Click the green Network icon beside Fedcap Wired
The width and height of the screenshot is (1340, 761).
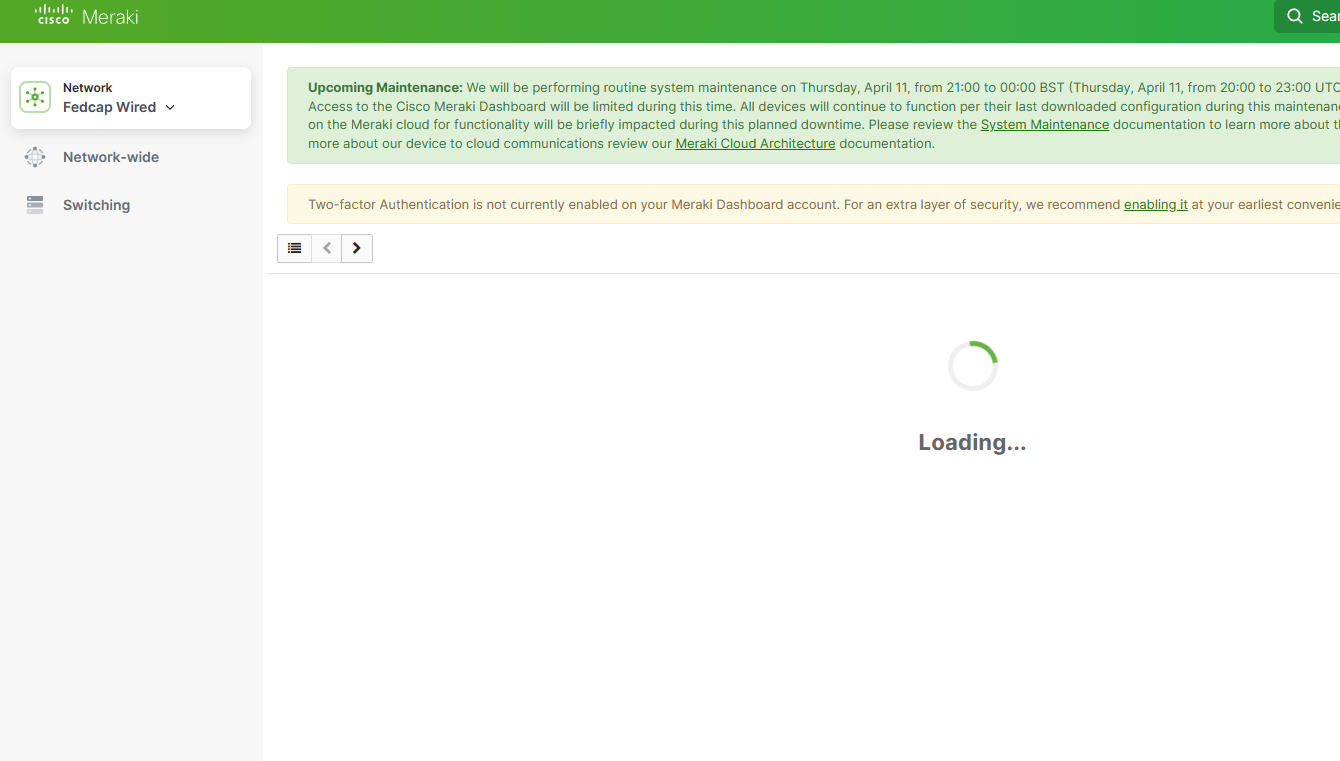click(x=35, y=97)
